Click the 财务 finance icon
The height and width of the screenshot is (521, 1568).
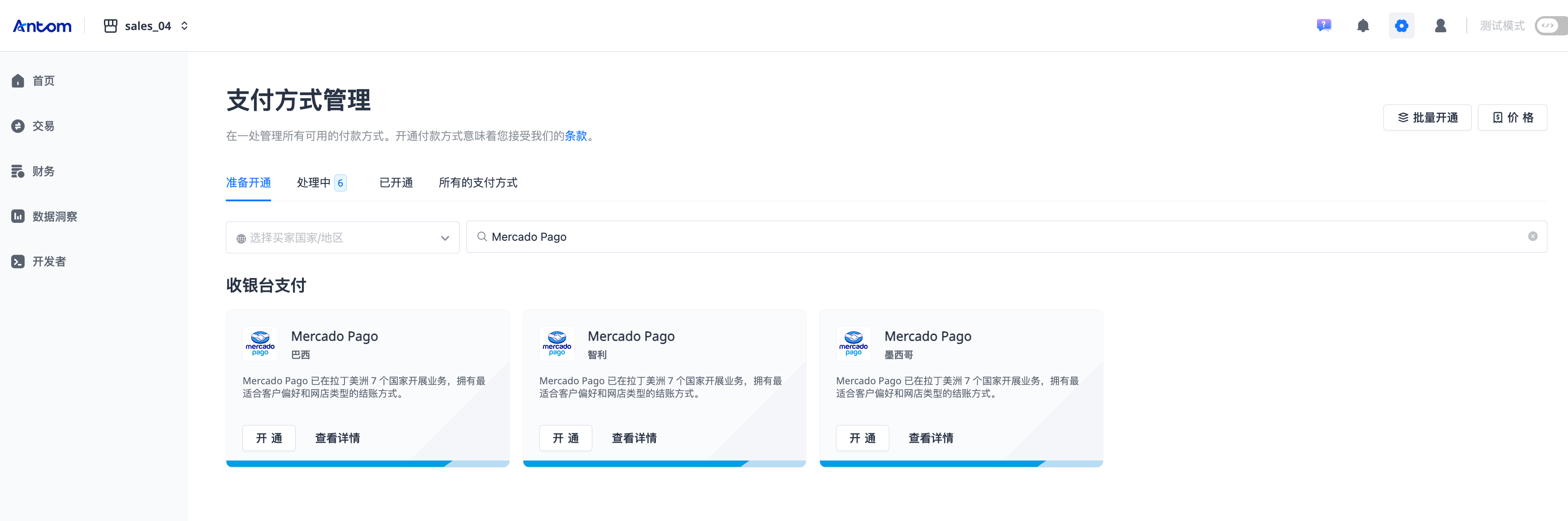pyautogui.click(x=17, y=171)
